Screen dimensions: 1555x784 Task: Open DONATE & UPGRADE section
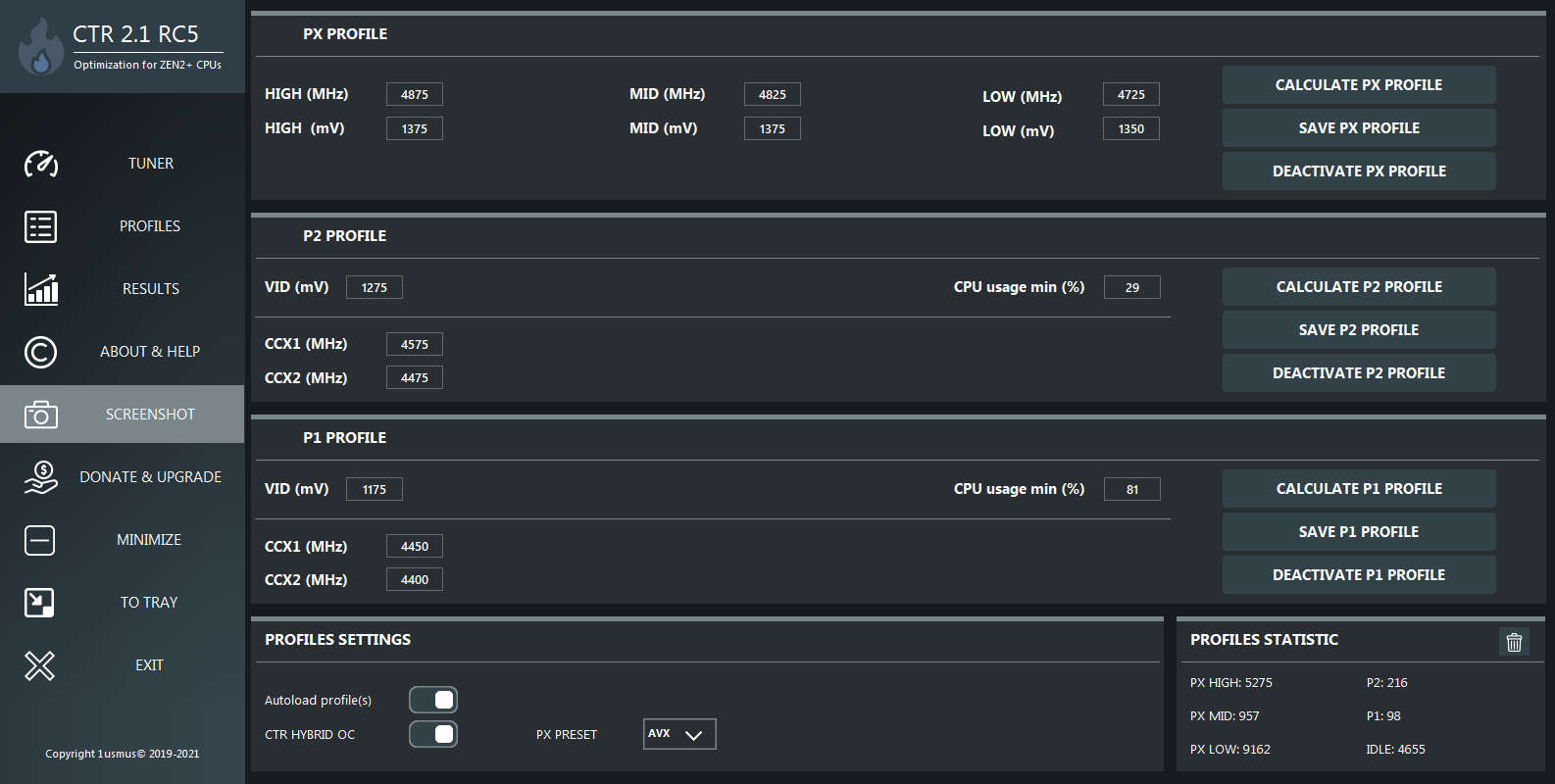click(150, 477)
